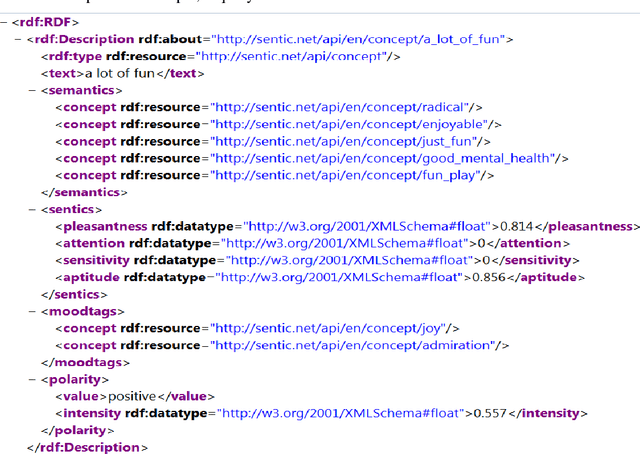Click the intensity value 0.557
This screenshot has height=454, width=640.
[x=492, y=413]
